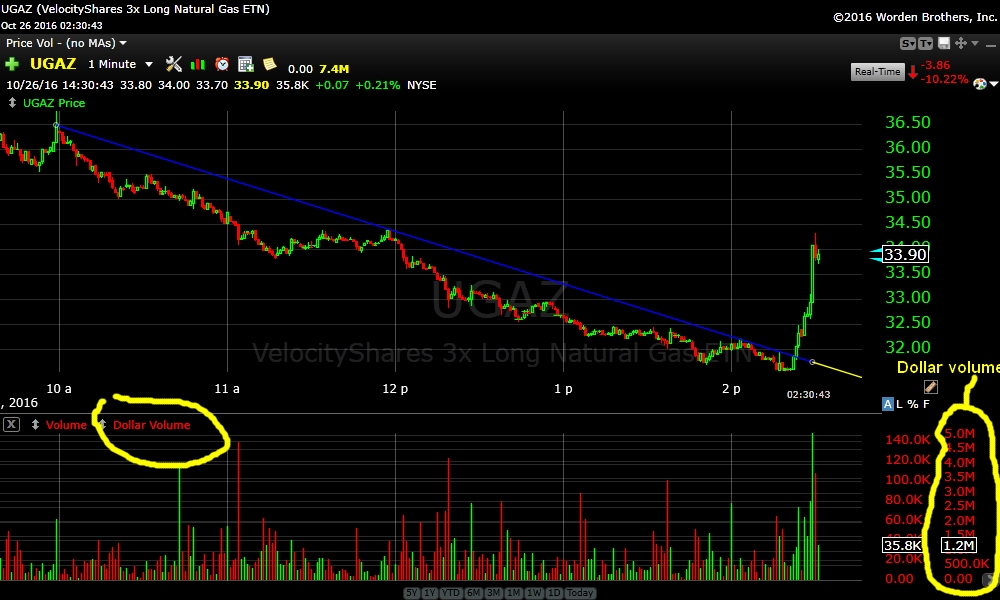Click the red Volume indicator label
The height and width of the screenshot is (600, 1000).
tap(66, 425)
